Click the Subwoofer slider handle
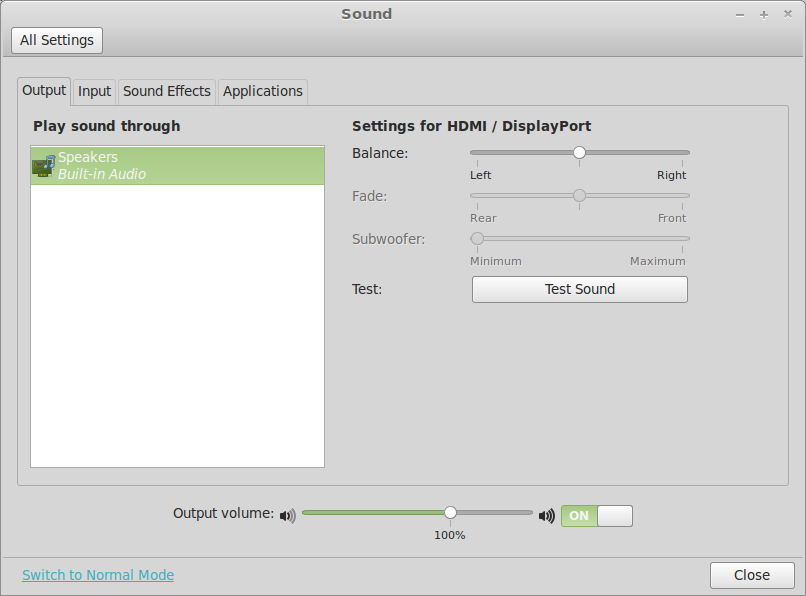Screen dimensions: 806x596 pyautogui.click(x=477, y=239)
